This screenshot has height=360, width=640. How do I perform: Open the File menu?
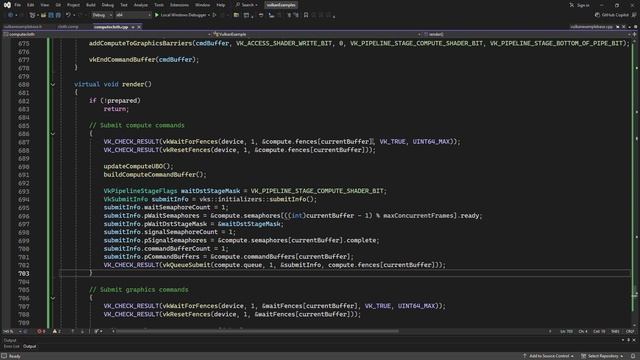[x=18, y=5]
